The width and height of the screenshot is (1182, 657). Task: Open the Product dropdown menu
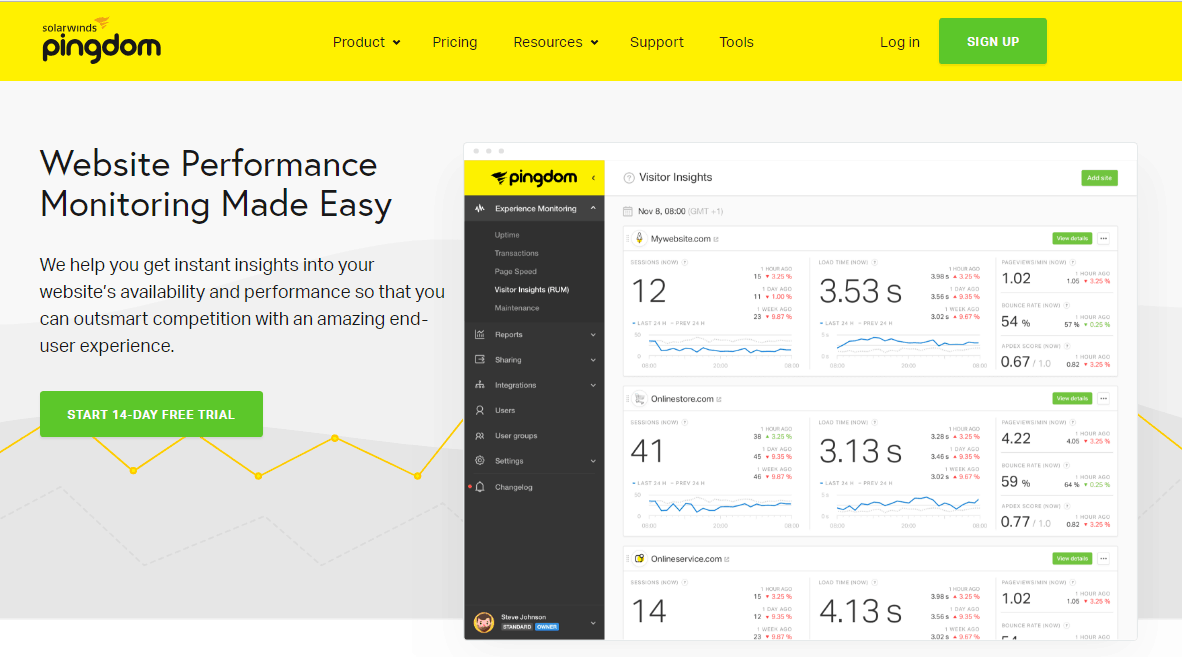[x=366, y=42]
